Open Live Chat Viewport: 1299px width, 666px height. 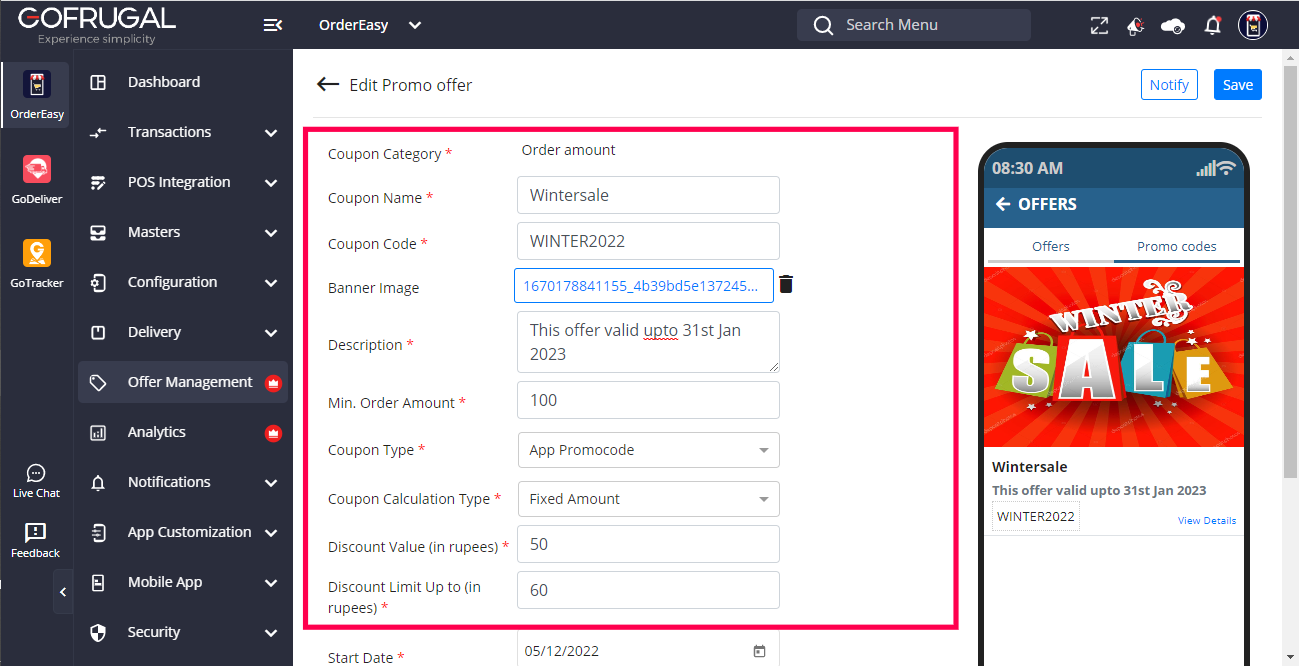[37, 481]
